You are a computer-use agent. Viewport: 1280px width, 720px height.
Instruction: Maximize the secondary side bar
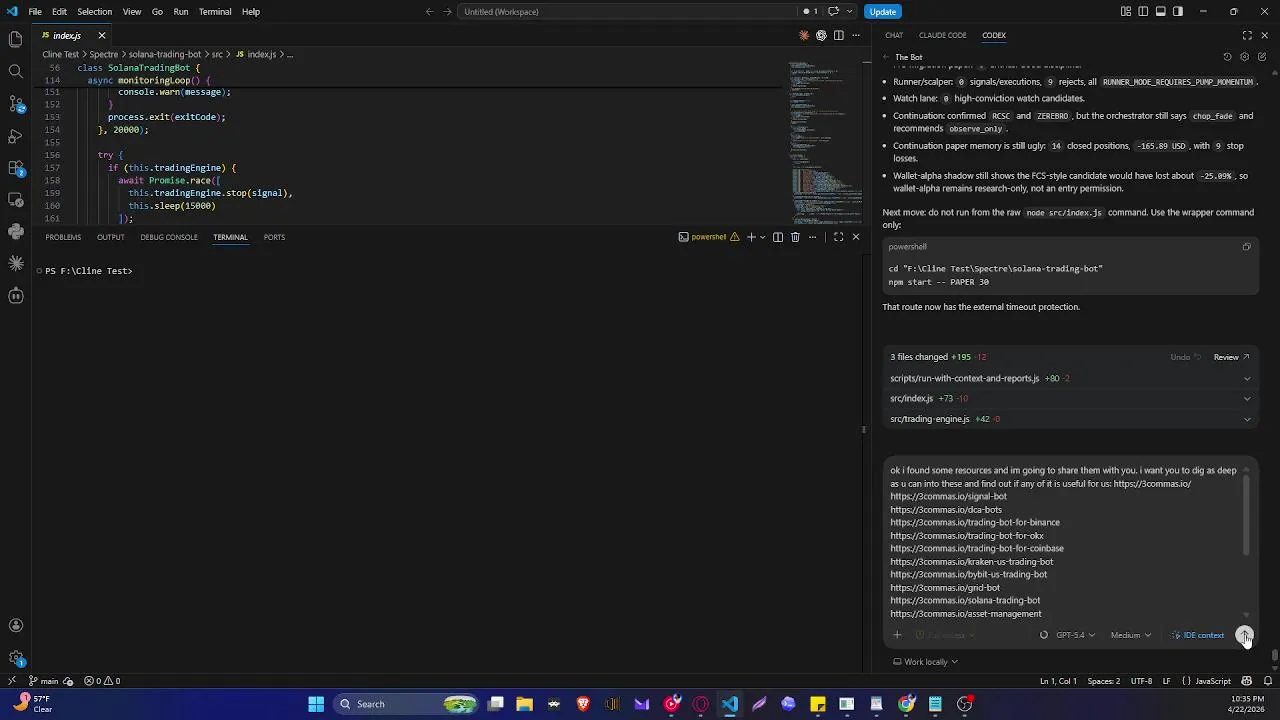click(x=1247, y=35)
